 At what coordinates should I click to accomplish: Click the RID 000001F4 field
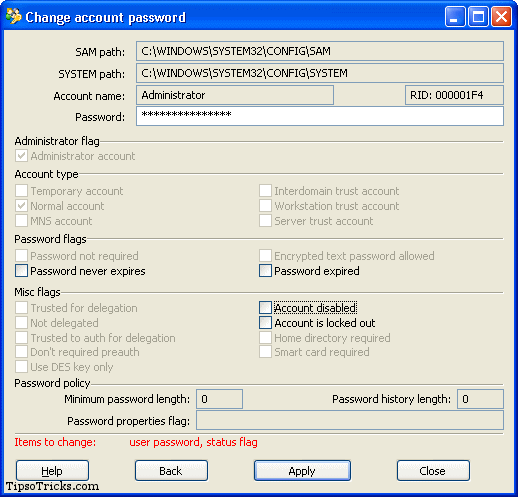pyautogui.click(x=454, y=95)
